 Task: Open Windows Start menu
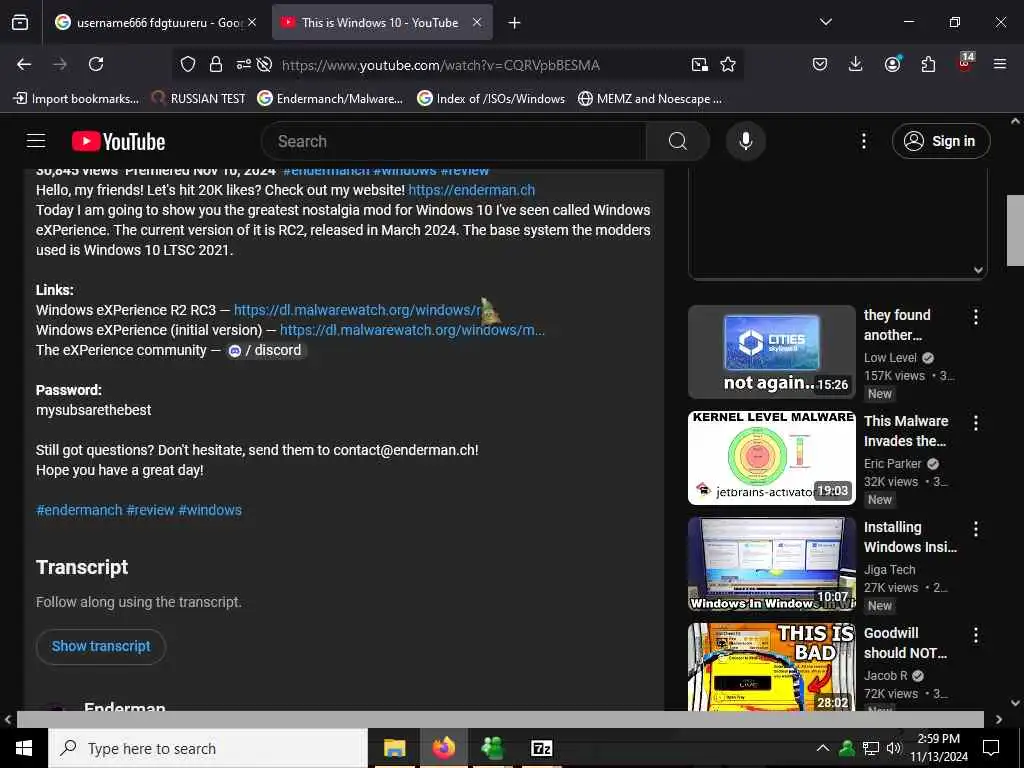click(24, 748)
